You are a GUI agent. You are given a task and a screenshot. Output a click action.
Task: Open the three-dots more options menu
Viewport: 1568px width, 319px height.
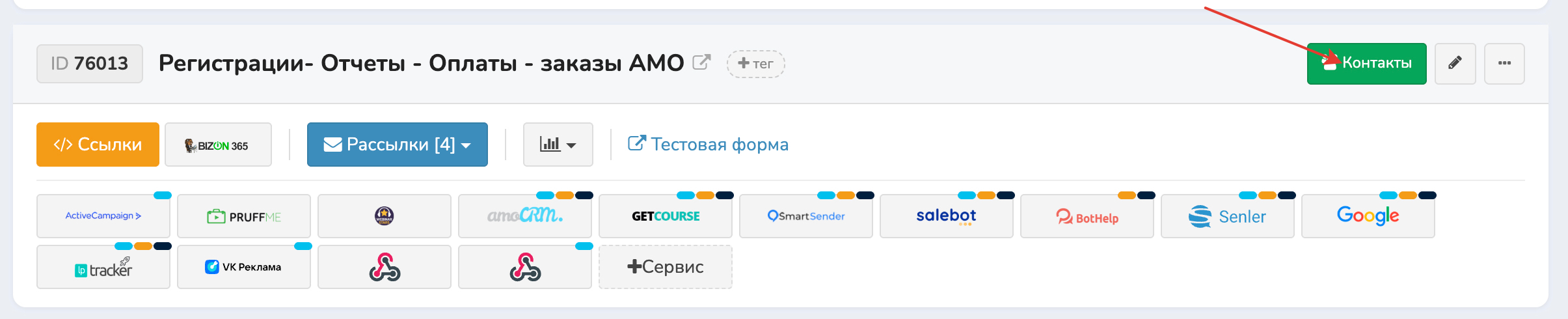(x=1504, y=64)
